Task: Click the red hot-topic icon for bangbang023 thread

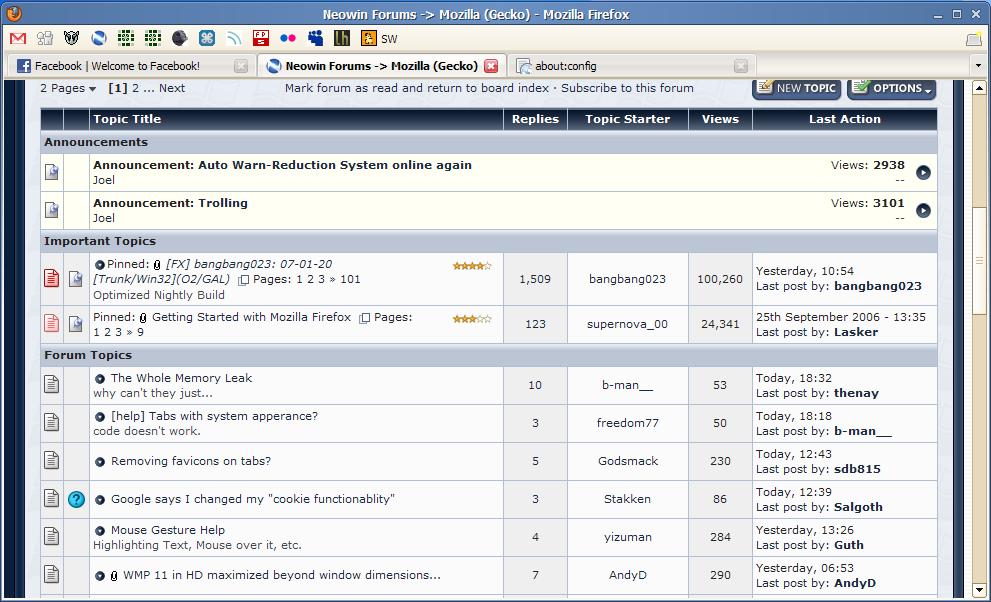Action: coord(52,279)
